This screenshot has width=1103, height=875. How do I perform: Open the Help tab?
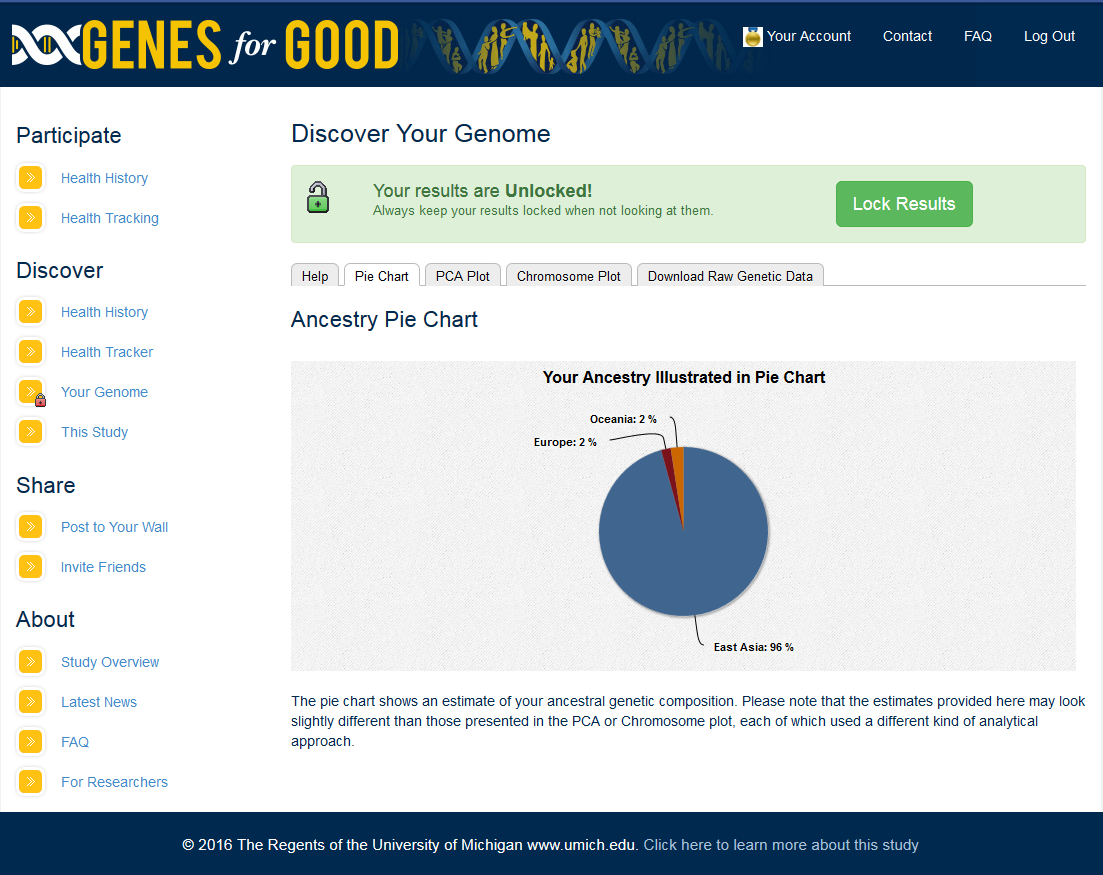tap(315, 276)
